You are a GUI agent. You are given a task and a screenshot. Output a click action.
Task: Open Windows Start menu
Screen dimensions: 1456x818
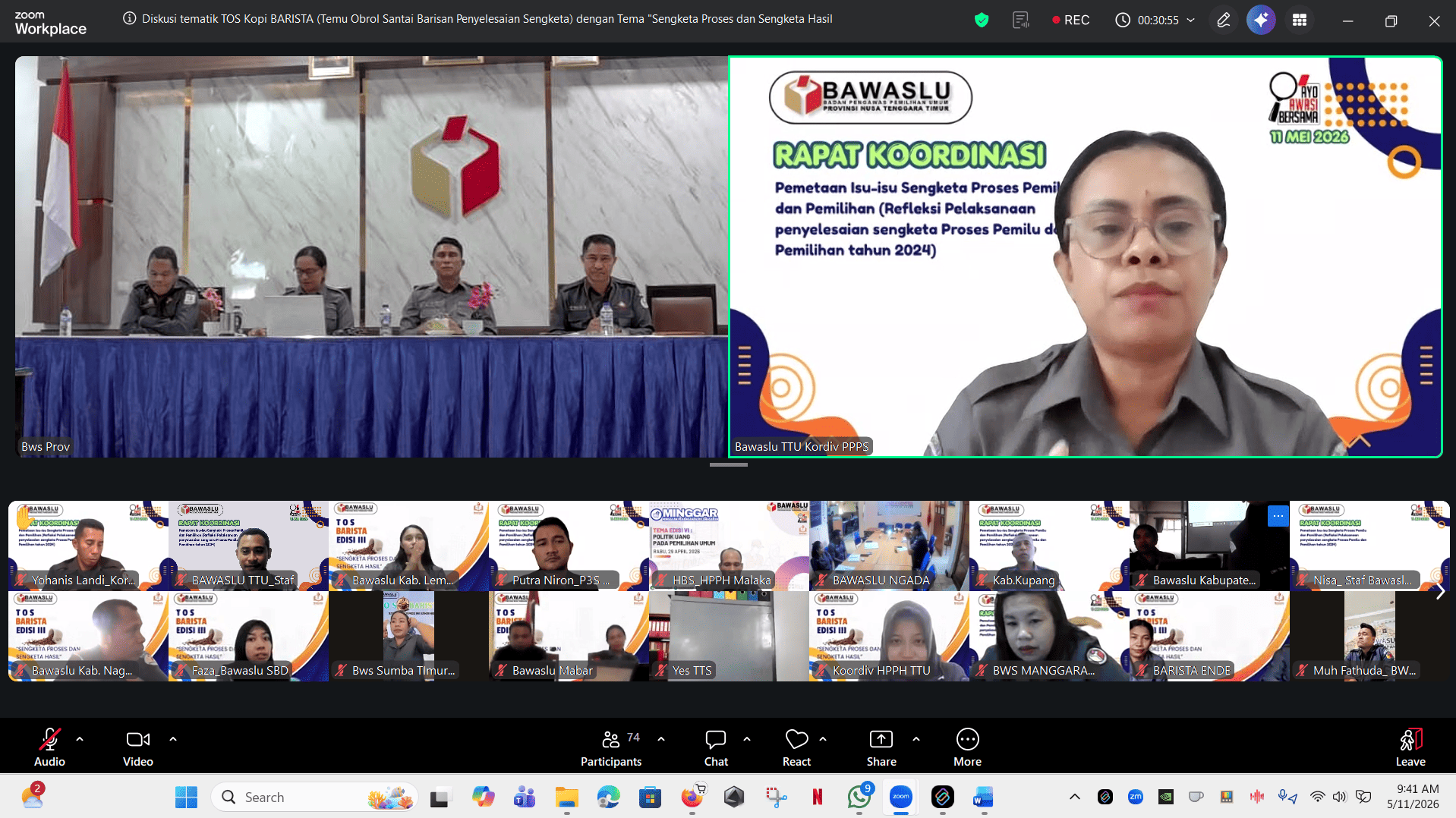[186, 797]
